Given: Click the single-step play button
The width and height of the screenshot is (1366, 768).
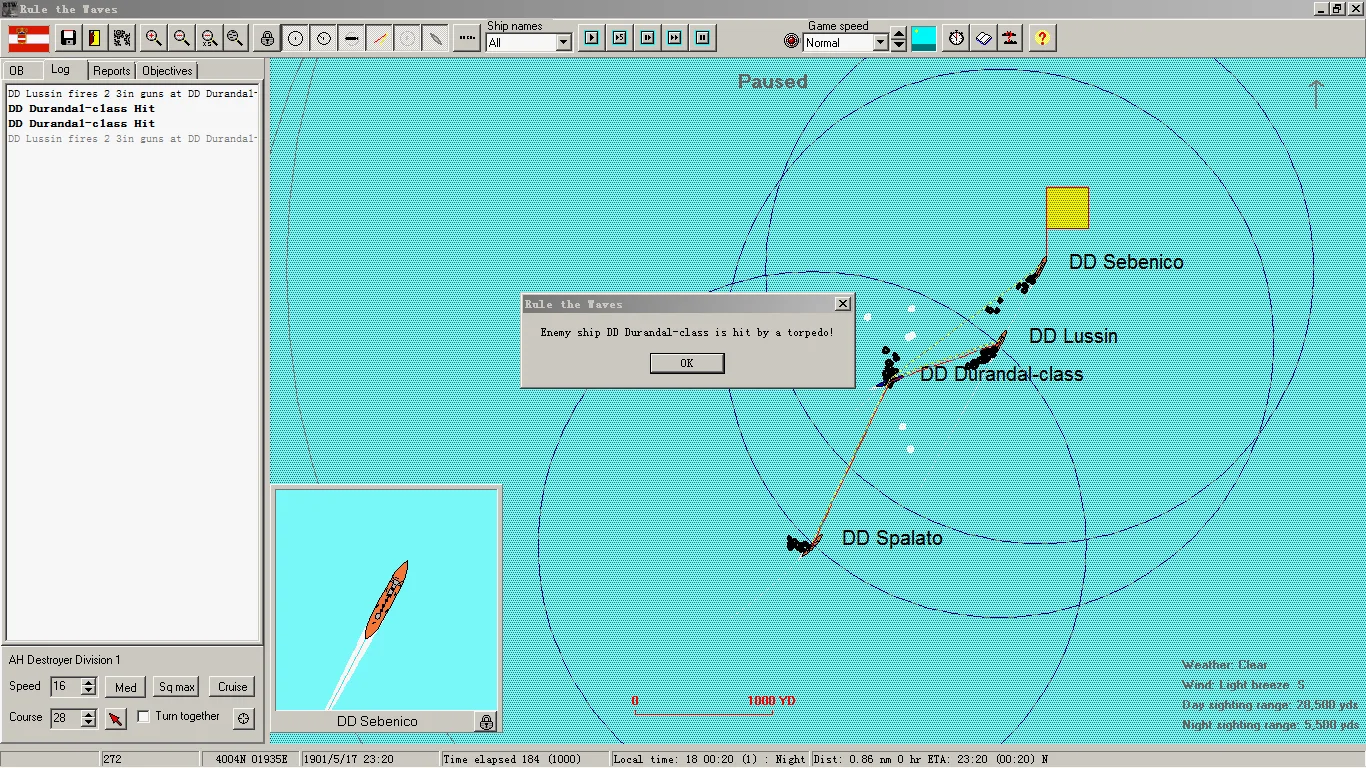Looking at the screenshot, I should tap(591, 38).
